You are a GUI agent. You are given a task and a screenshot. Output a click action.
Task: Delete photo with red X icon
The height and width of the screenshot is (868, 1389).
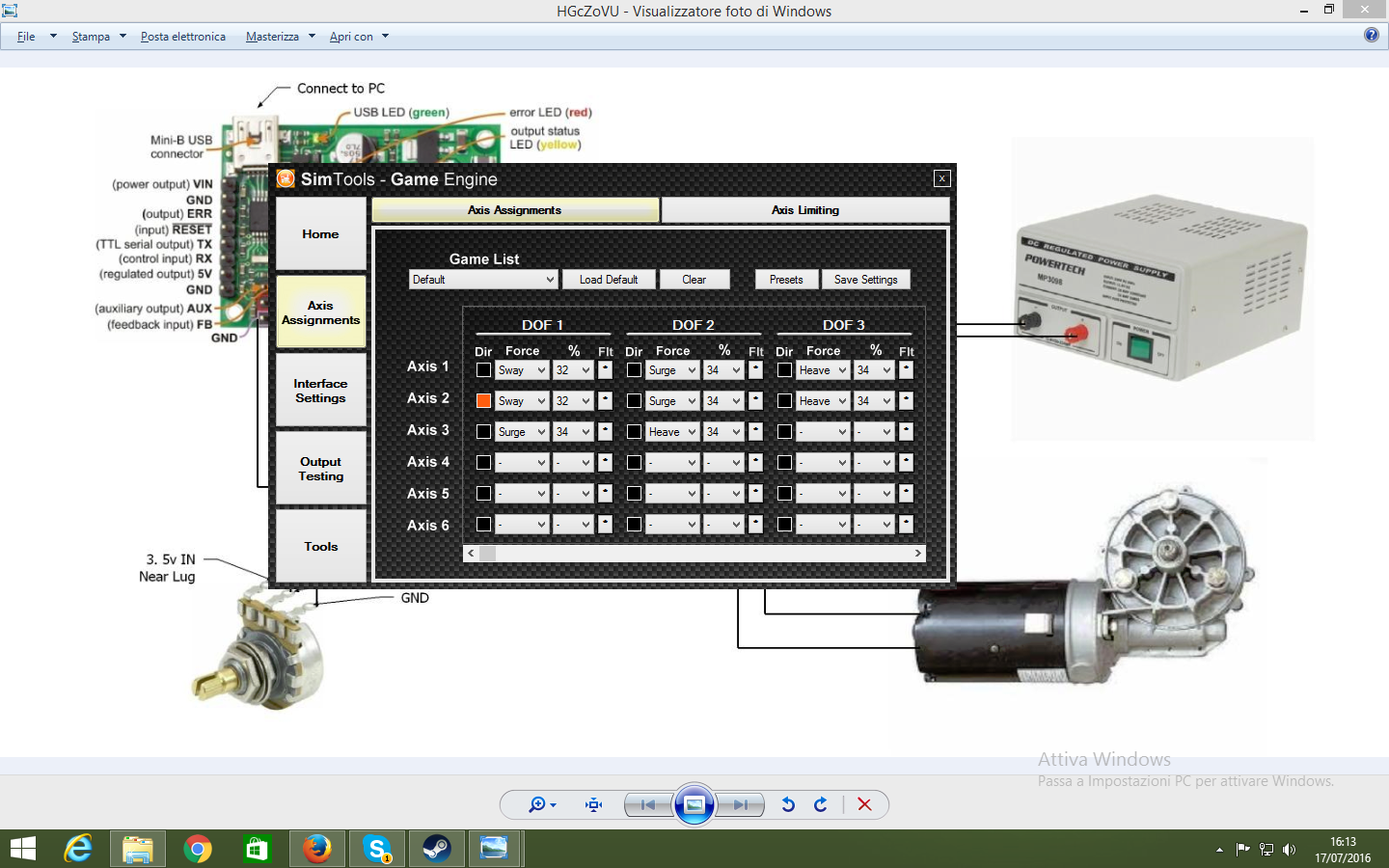coord(864,804)
